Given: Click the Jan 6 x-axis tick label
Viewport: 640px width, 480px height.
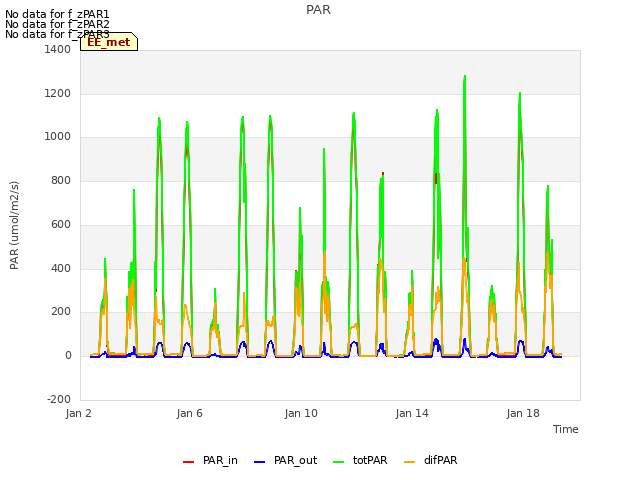Looking at the screenshot, I should pos(189,413).
